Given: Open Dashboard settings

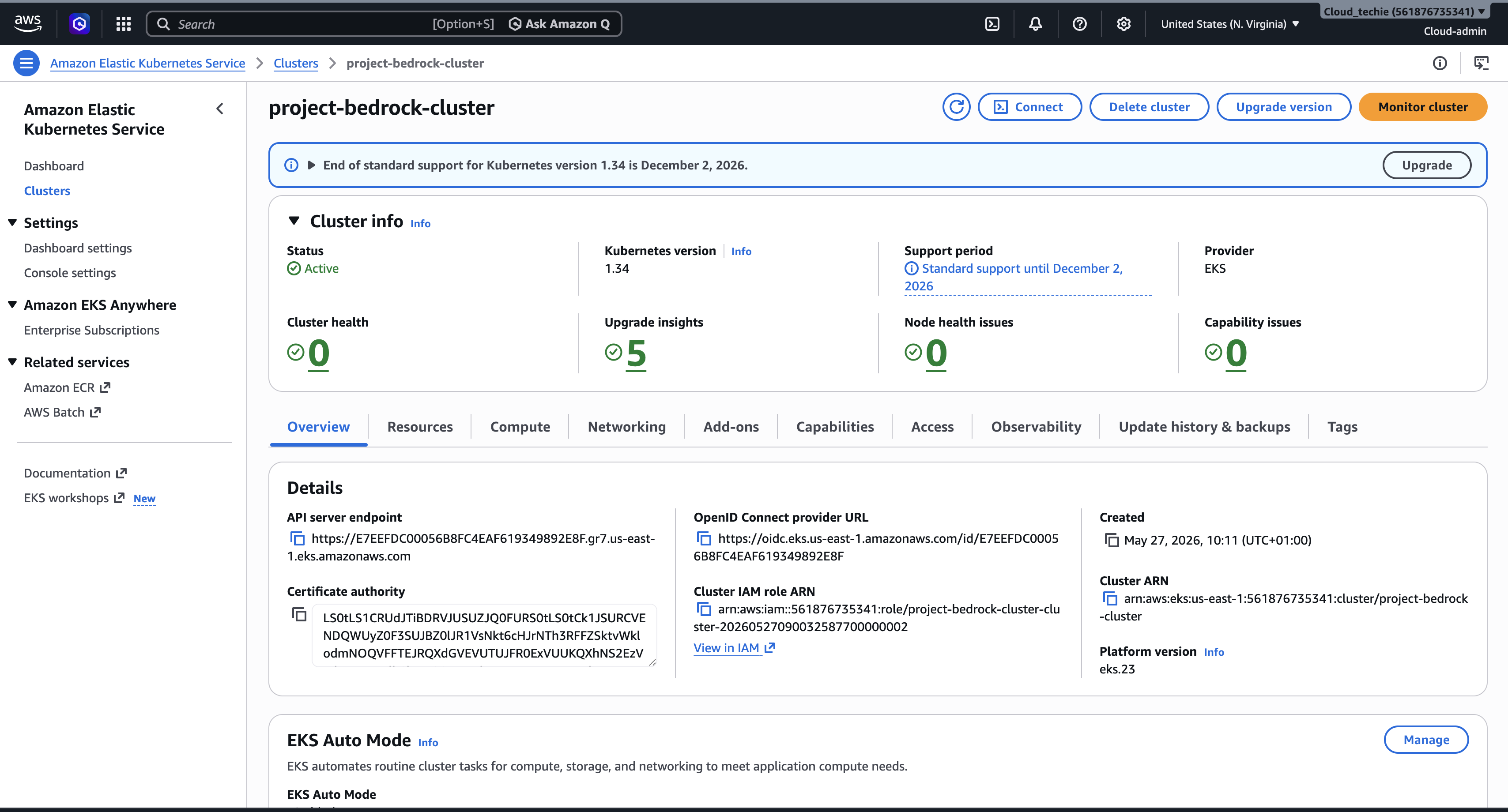Looking at the screenshot, I should tap(78, 248).
